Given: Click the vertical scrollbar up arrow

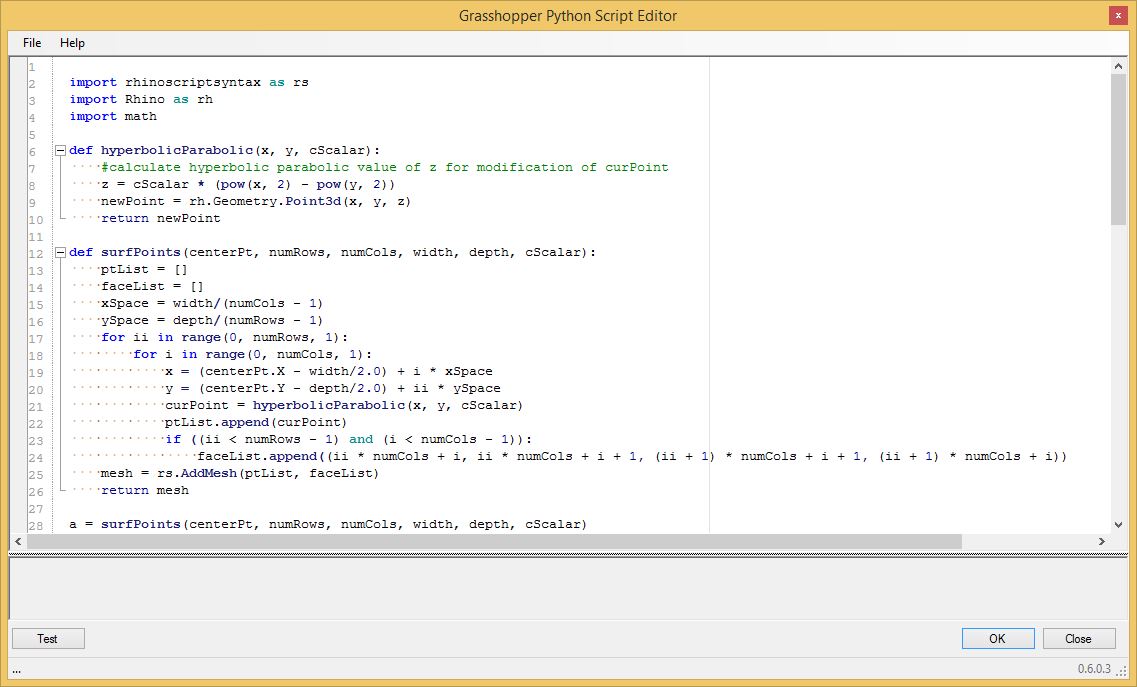Looking at the screenshot, I should point(1117,66).
